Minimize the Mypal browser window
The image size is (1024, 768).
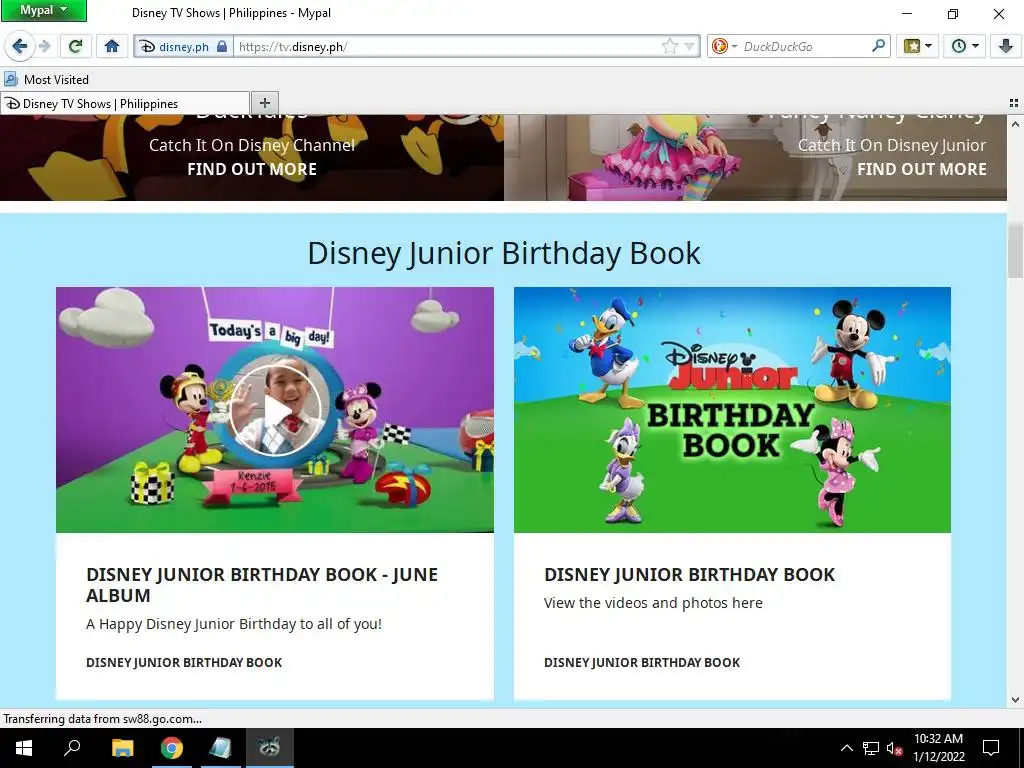pos(906,13)
